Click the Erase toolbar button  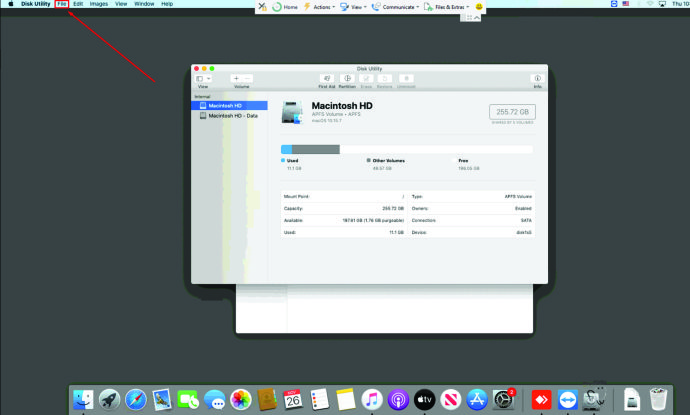pos(366,79)
